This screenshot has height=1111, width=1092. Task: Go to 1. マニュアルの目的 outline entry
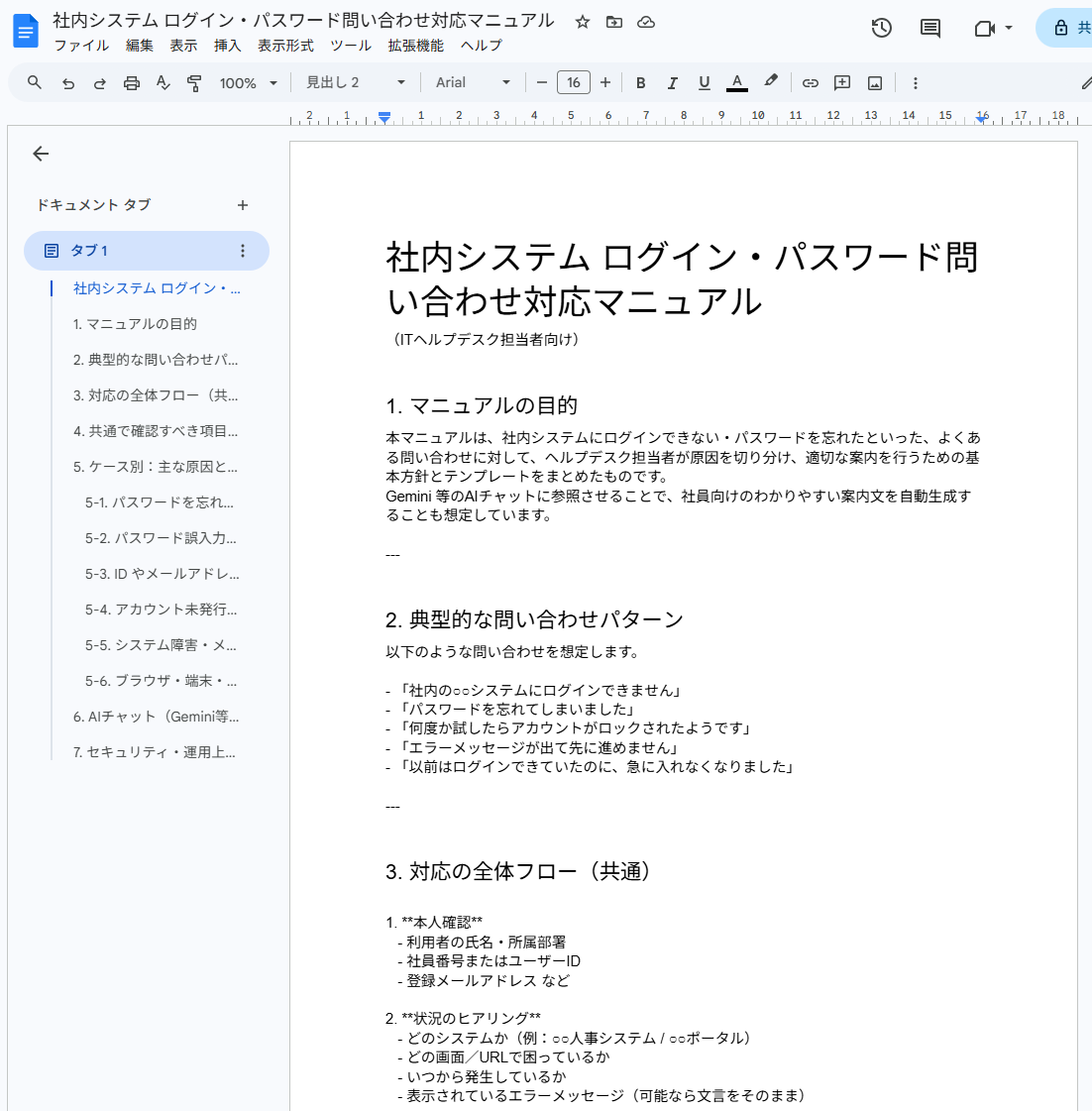click(x=135, y=324)
